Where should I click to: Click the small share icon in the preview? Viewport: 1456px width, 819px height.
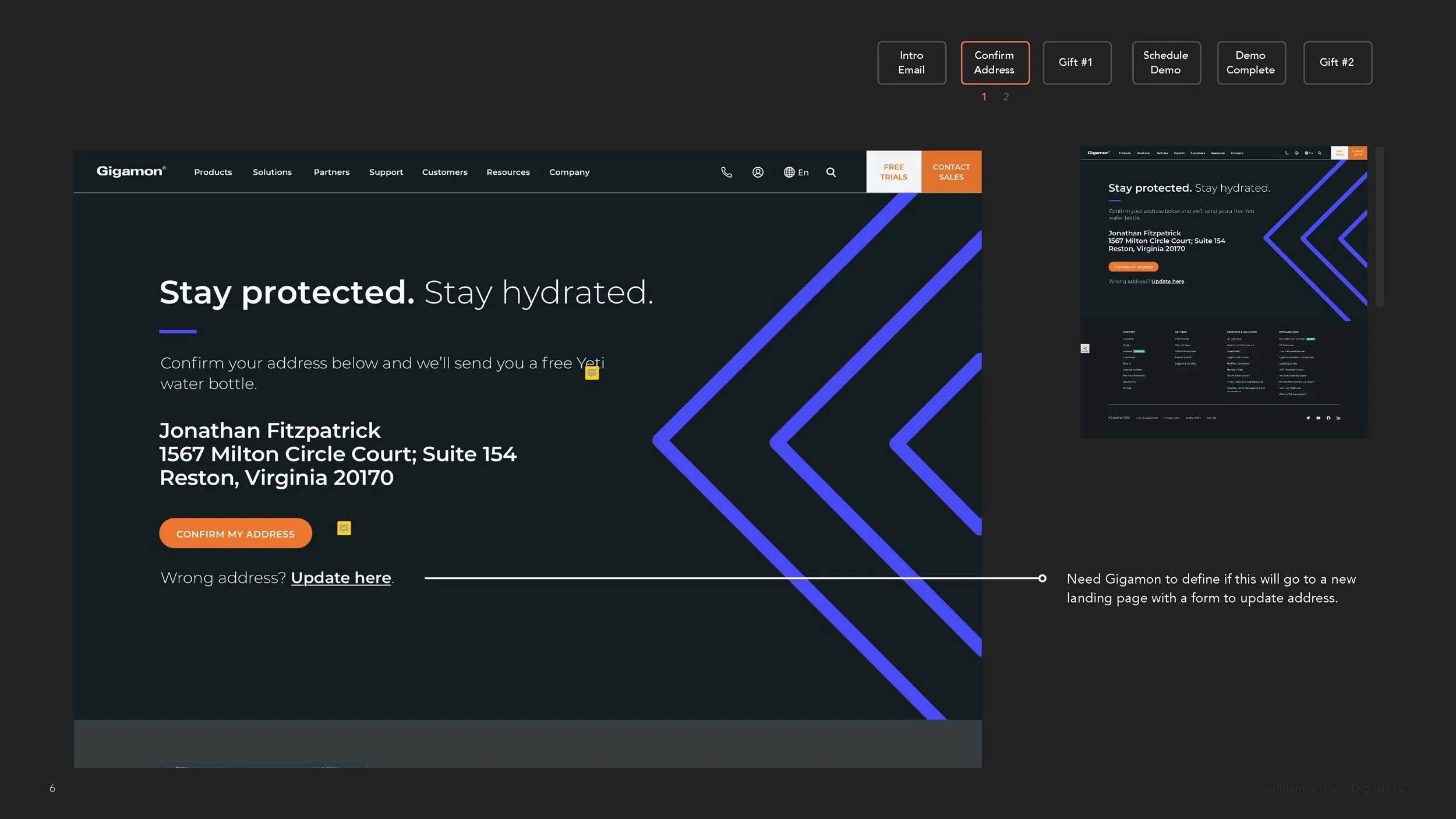[x=1085, y=348]
